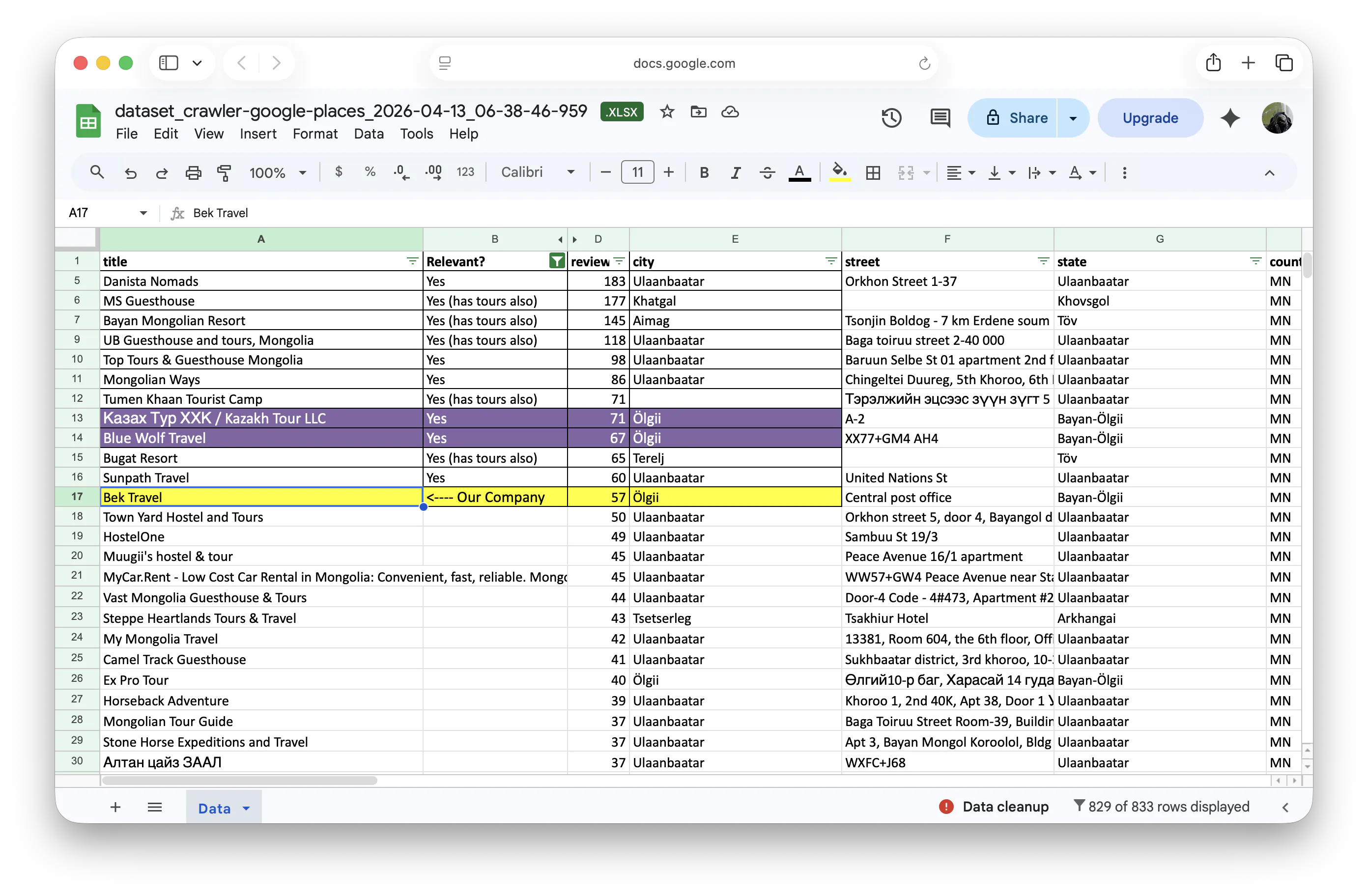Open the city column filter
The height and width of the screenshot is (896, 1368).
[831, 261]
